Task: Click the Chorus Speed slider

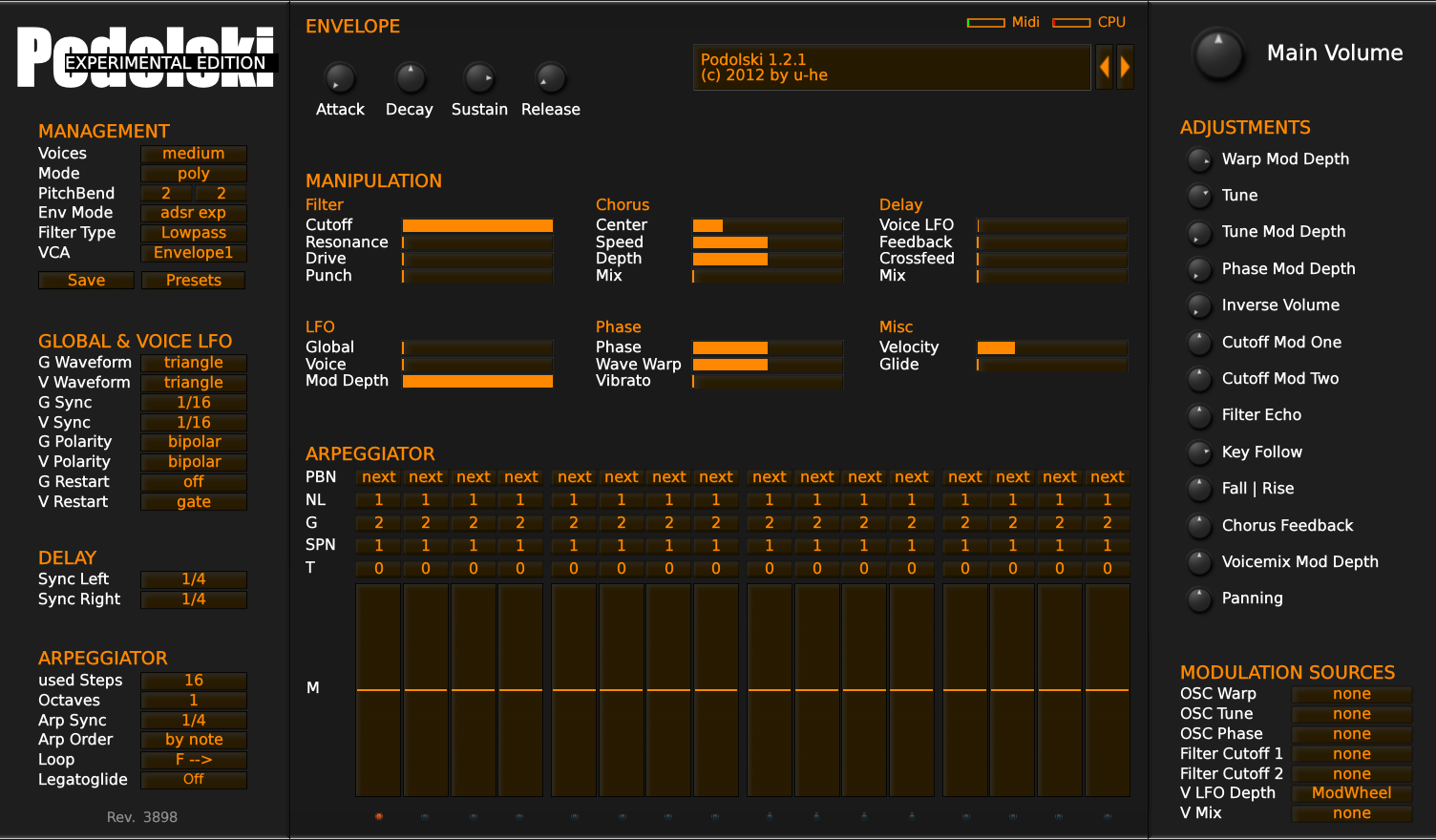Action: (x=768, y=242)
